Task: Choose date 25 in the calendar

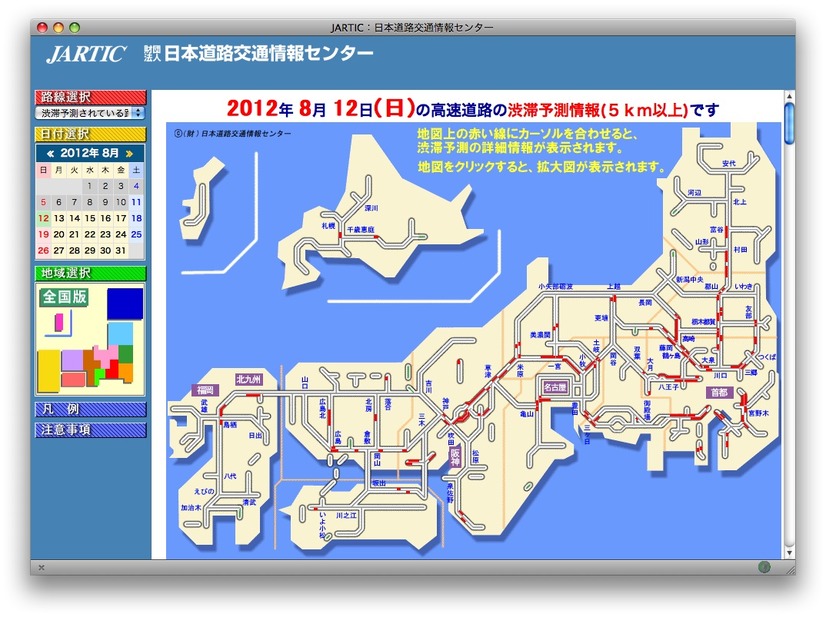Action: tap(136, 234)
